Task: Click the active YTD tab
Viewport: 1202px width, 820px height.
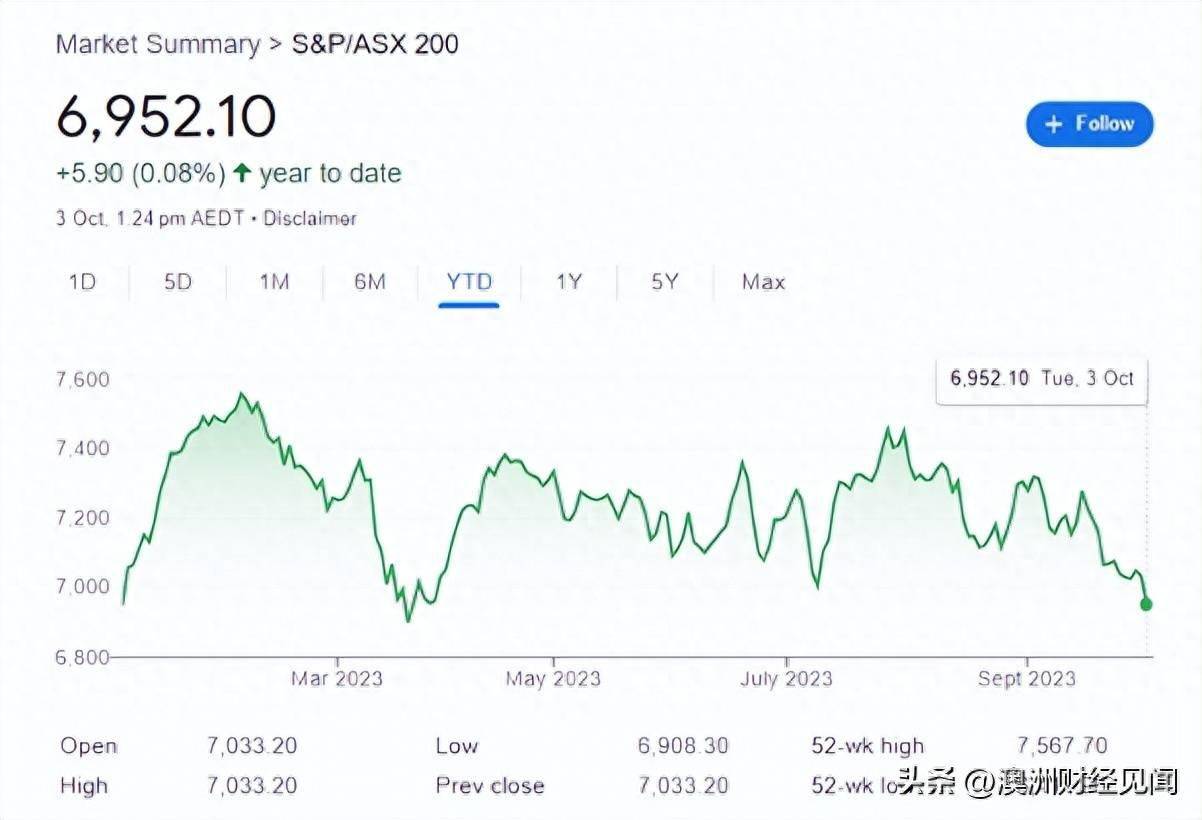Action: click(469, 282)
